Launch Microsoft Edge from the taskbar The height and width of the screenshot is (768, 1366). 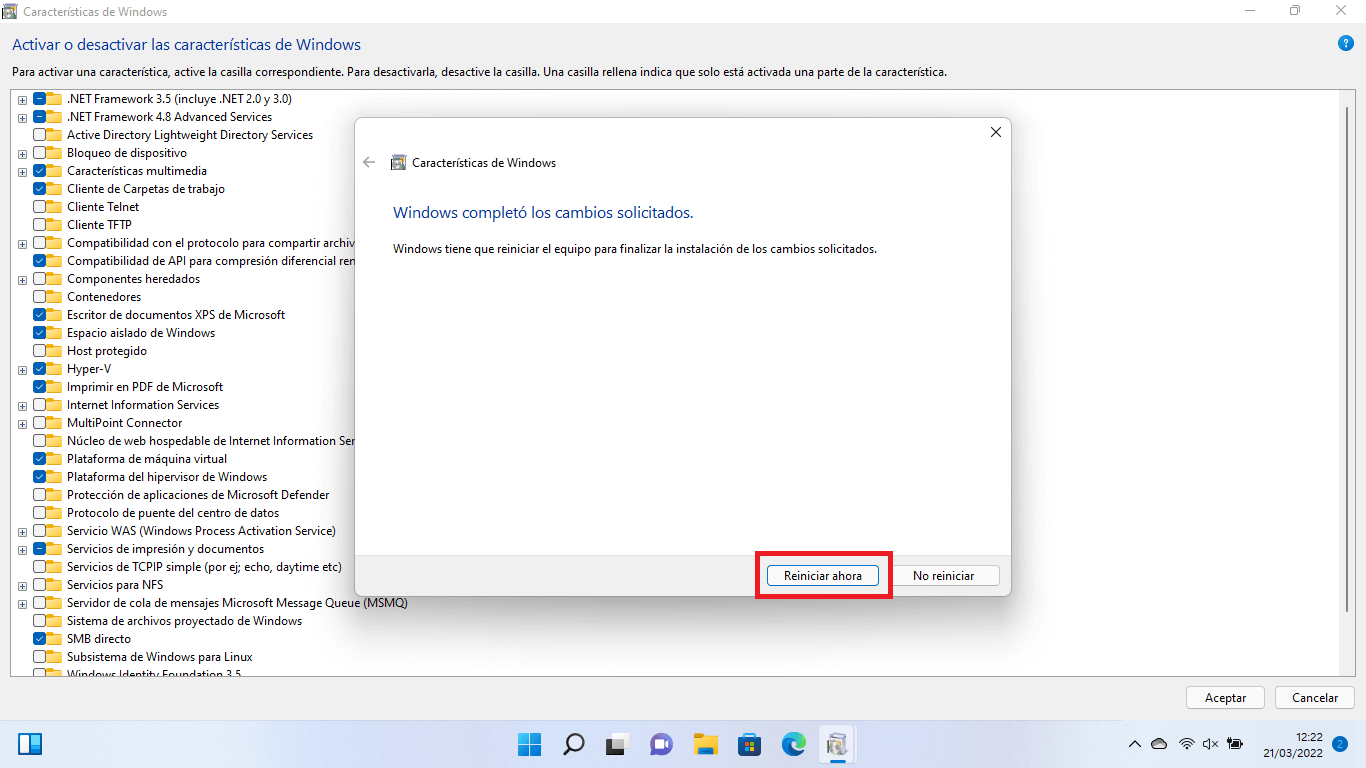794,744
